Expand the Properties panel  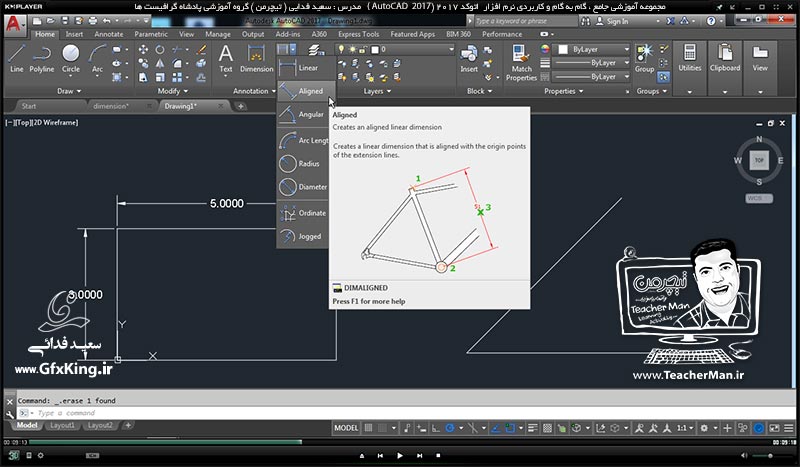tap(563, 91)
